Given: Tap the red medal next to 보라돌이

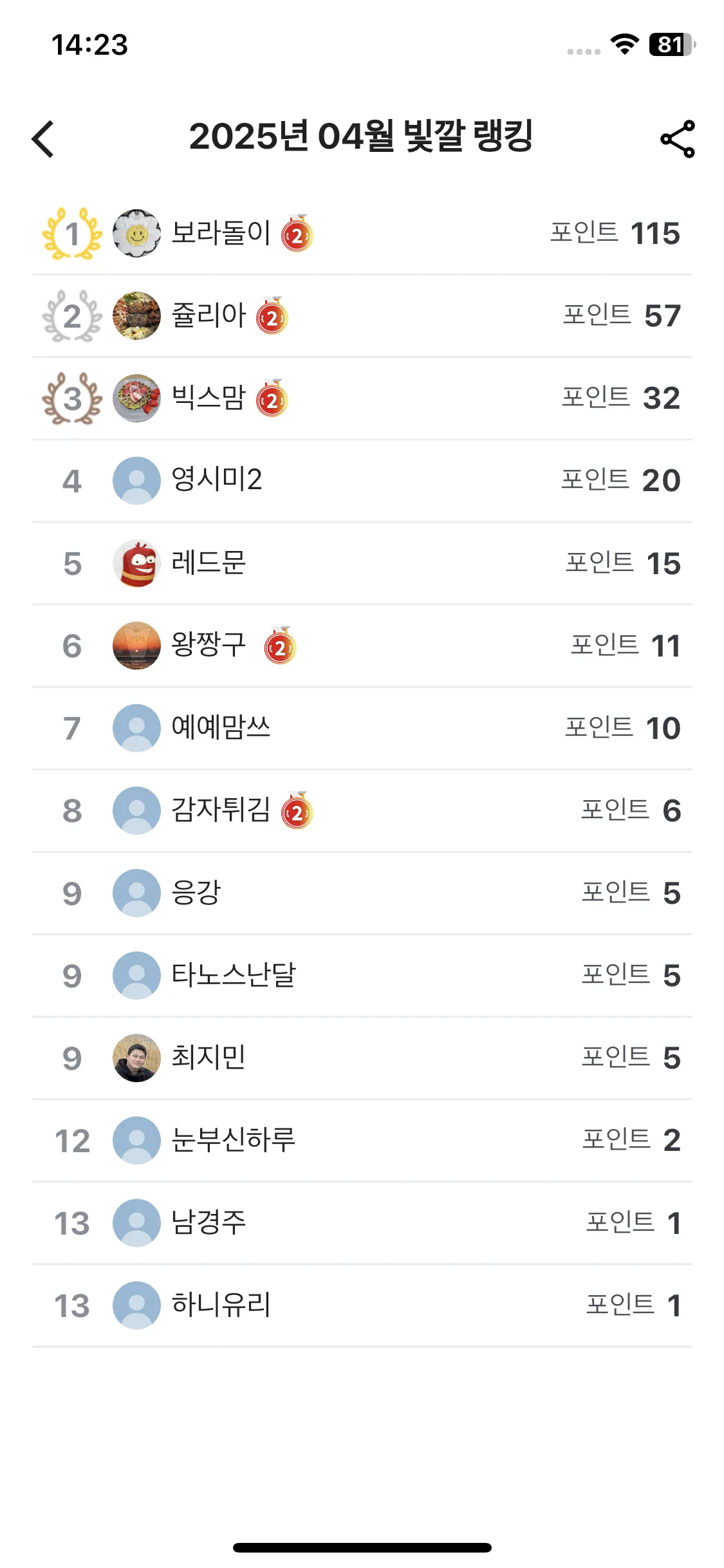Looking at the screenshot, I should pyautogui.click(x=297, y=233).
